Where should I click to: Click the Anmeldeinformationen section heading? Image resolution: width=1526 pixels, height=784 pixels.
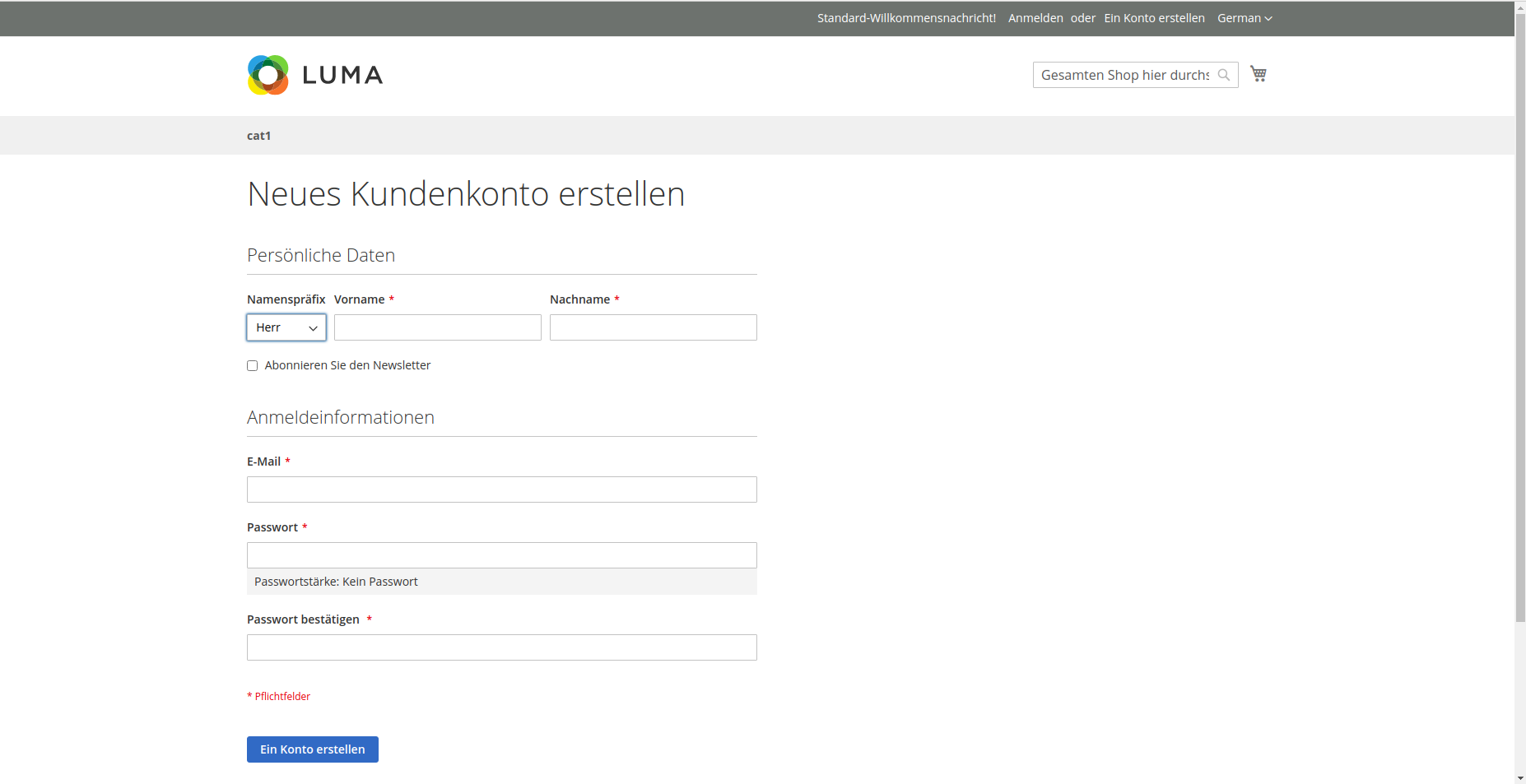tap(341, 418)
